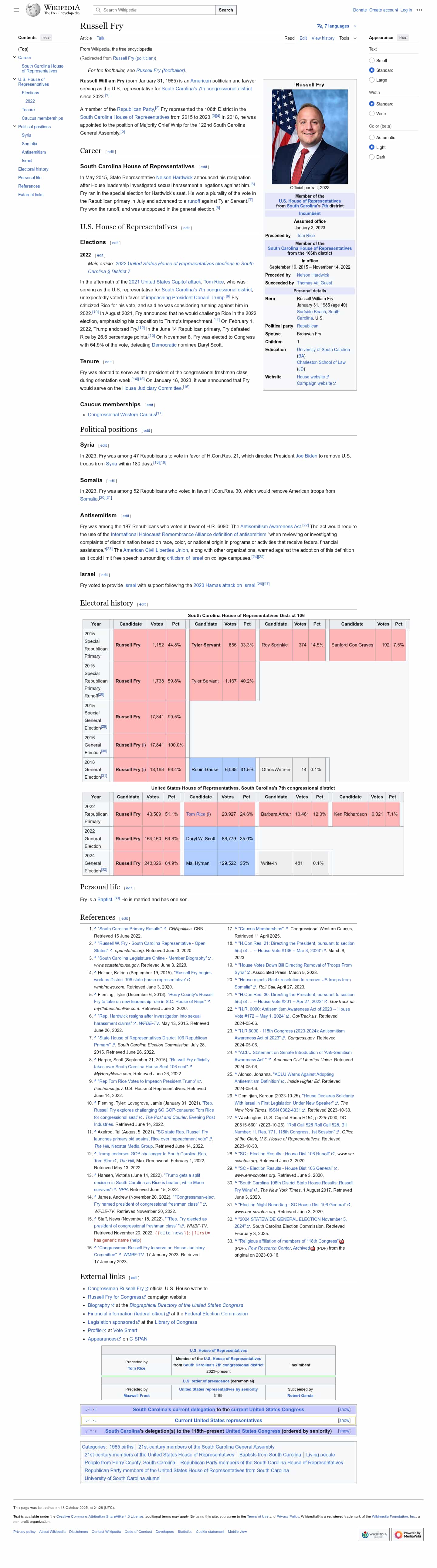Choose the Dark color mode

click(x=372, y=156)
